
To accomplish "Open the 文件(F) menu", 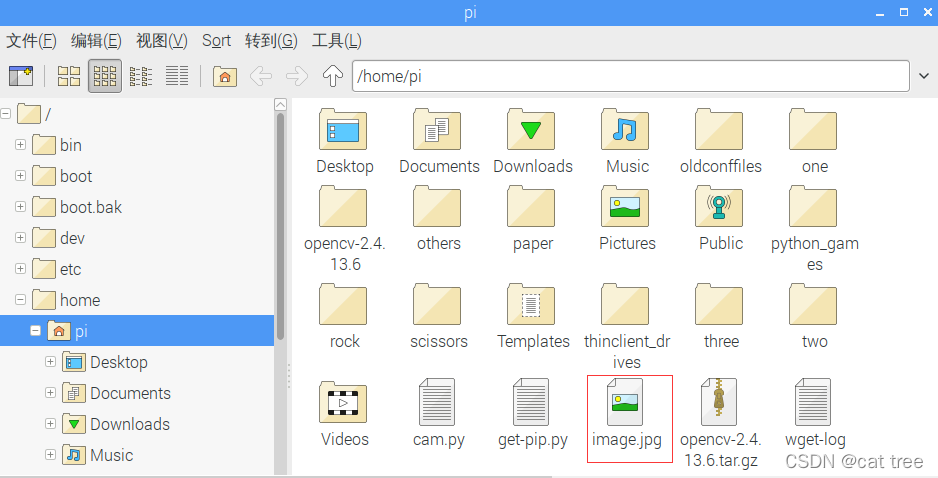I will pyautogui.click(x=31, y=41).
